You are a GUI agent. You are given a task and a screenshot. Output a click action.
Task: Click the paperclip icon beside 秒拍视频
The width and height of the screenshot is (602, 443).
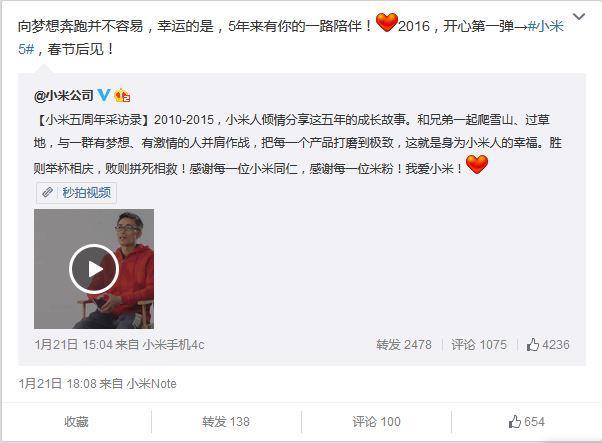(47, 192)
